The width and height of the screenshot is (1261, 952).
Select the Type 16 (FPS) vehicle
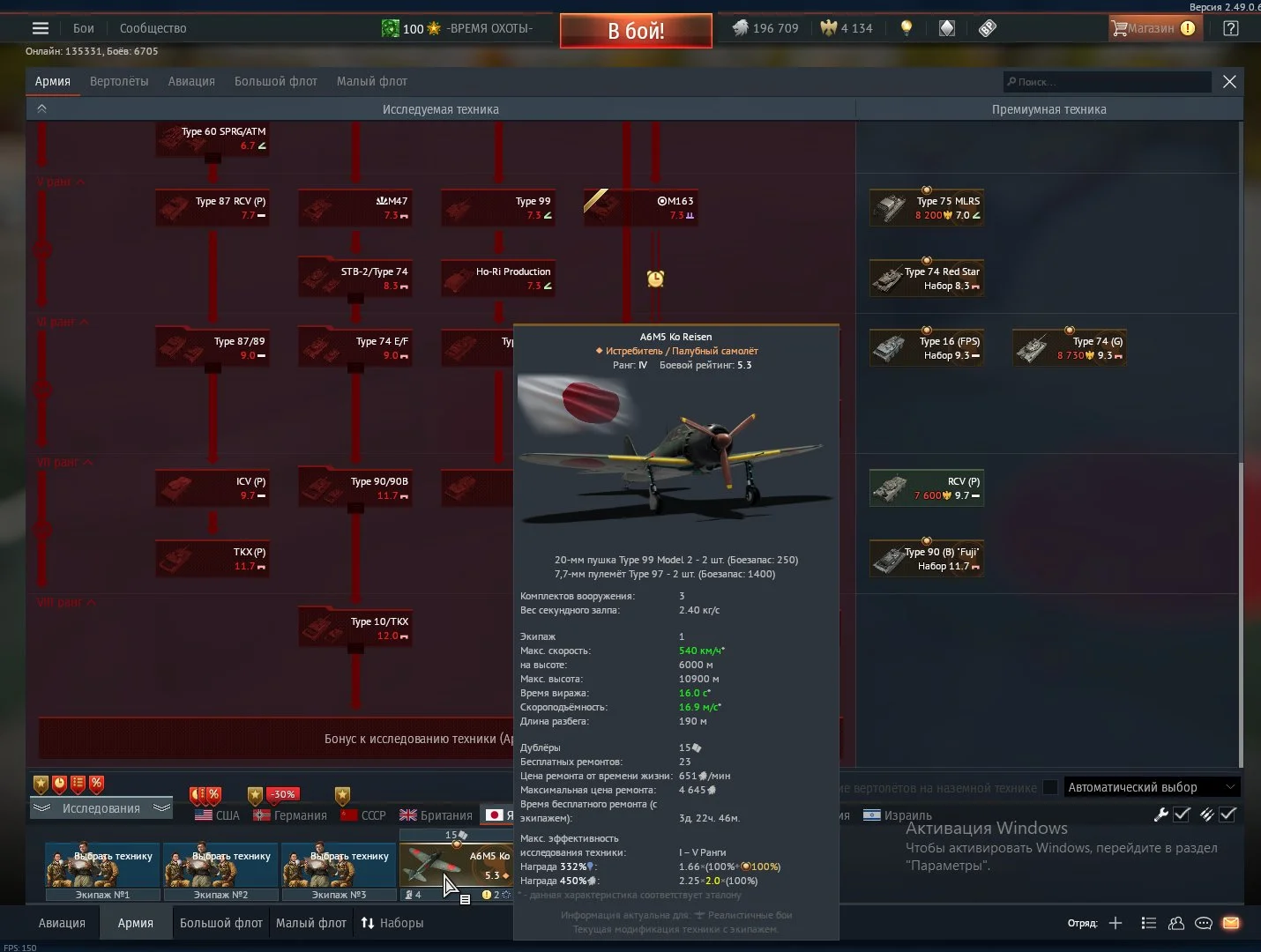[x=927, y=348]
